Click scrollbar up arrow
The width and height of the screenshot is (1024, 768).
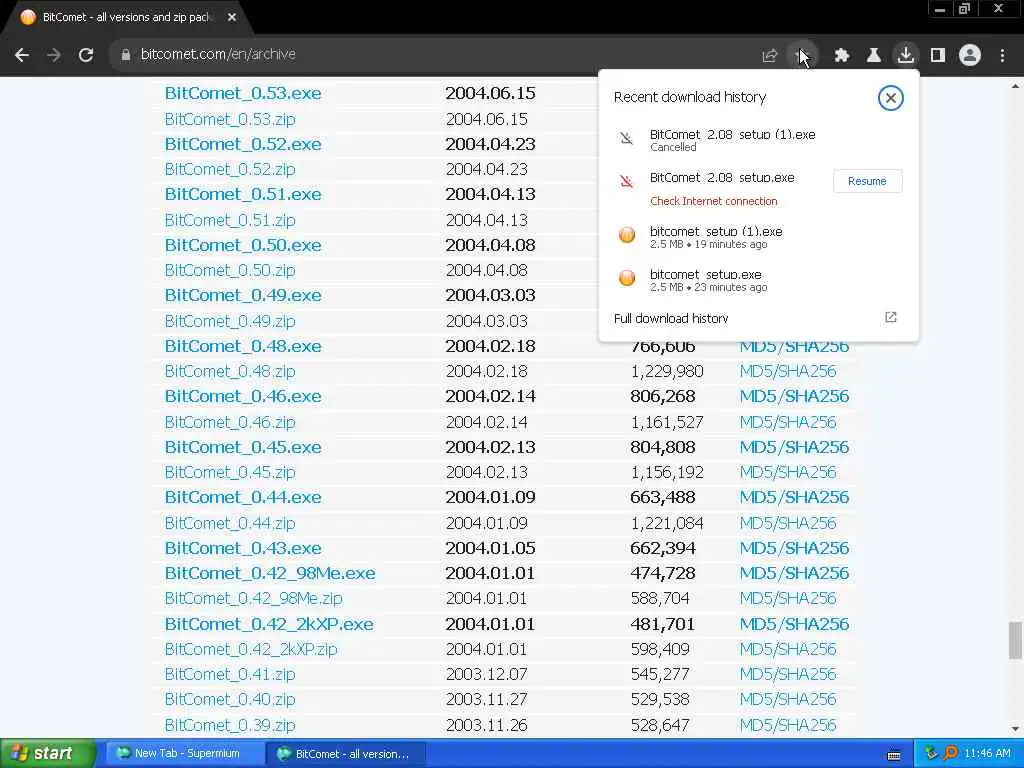[x=1015, y=86]
